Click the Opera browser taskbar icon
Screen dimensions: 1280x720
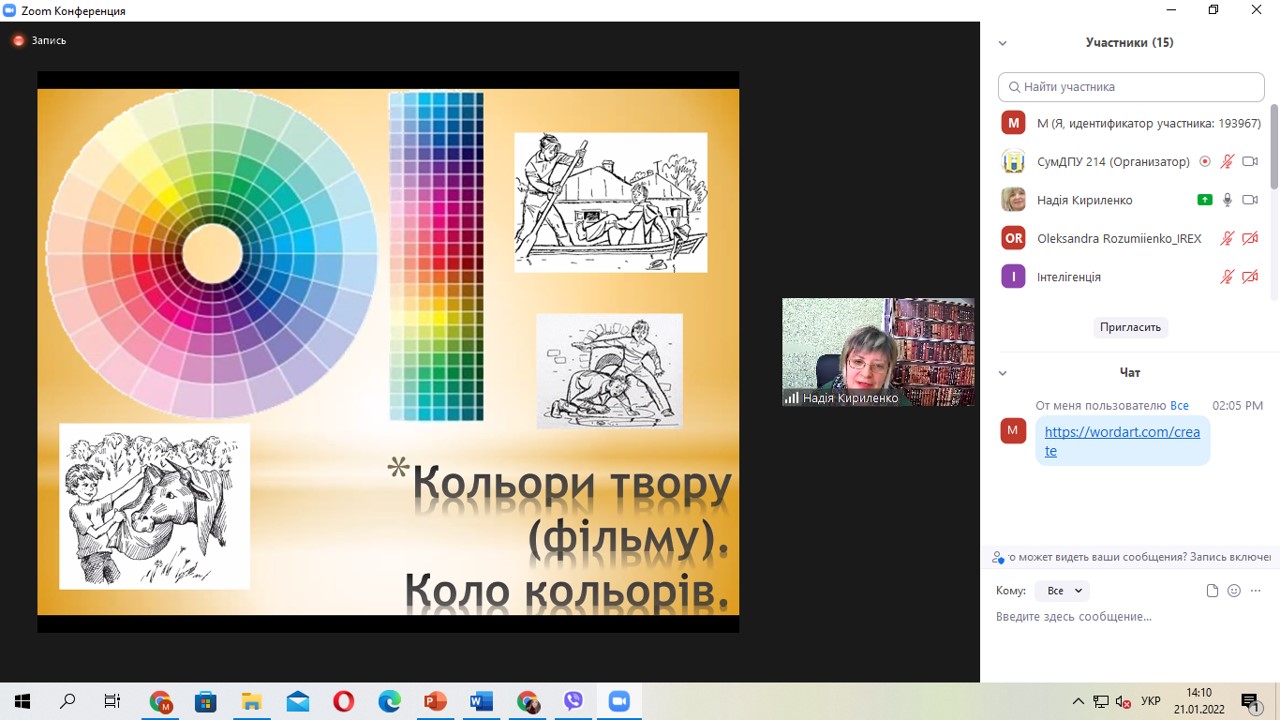click(x=343, y=702)
